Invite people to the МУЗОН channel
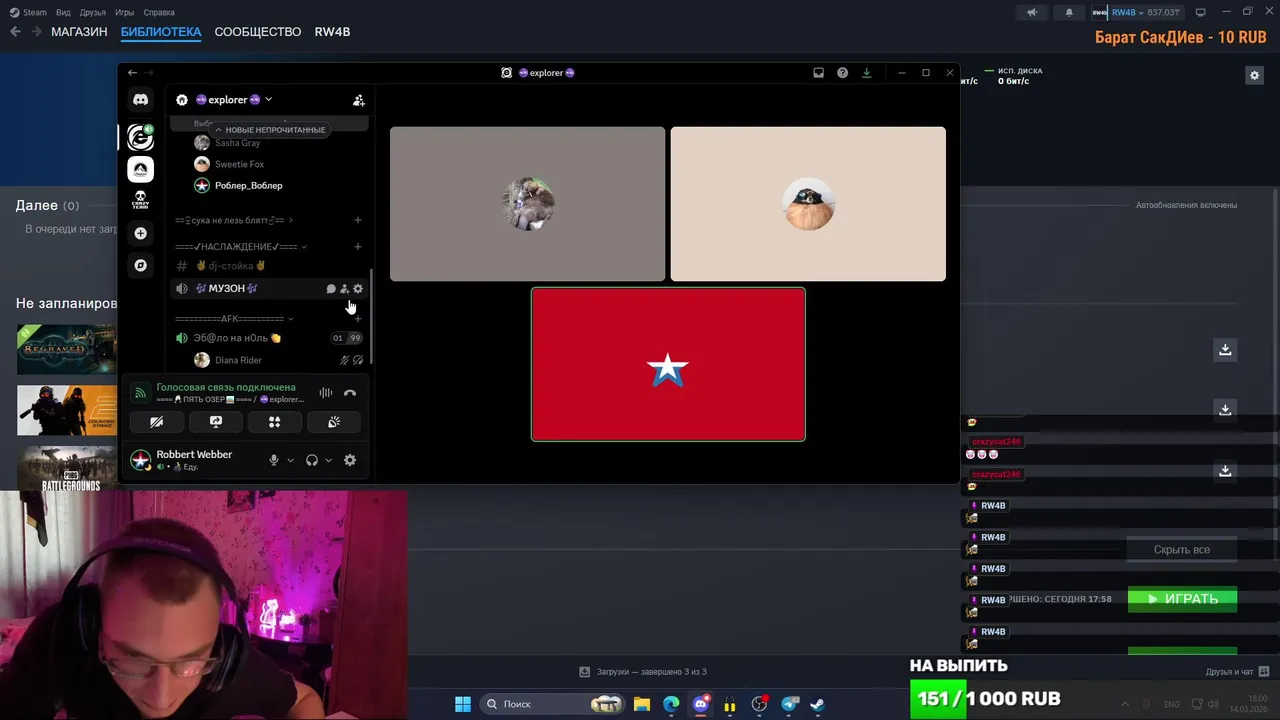Image resolution: width=1280 pixels, height=720 pixels. click(x=344, y=289)
